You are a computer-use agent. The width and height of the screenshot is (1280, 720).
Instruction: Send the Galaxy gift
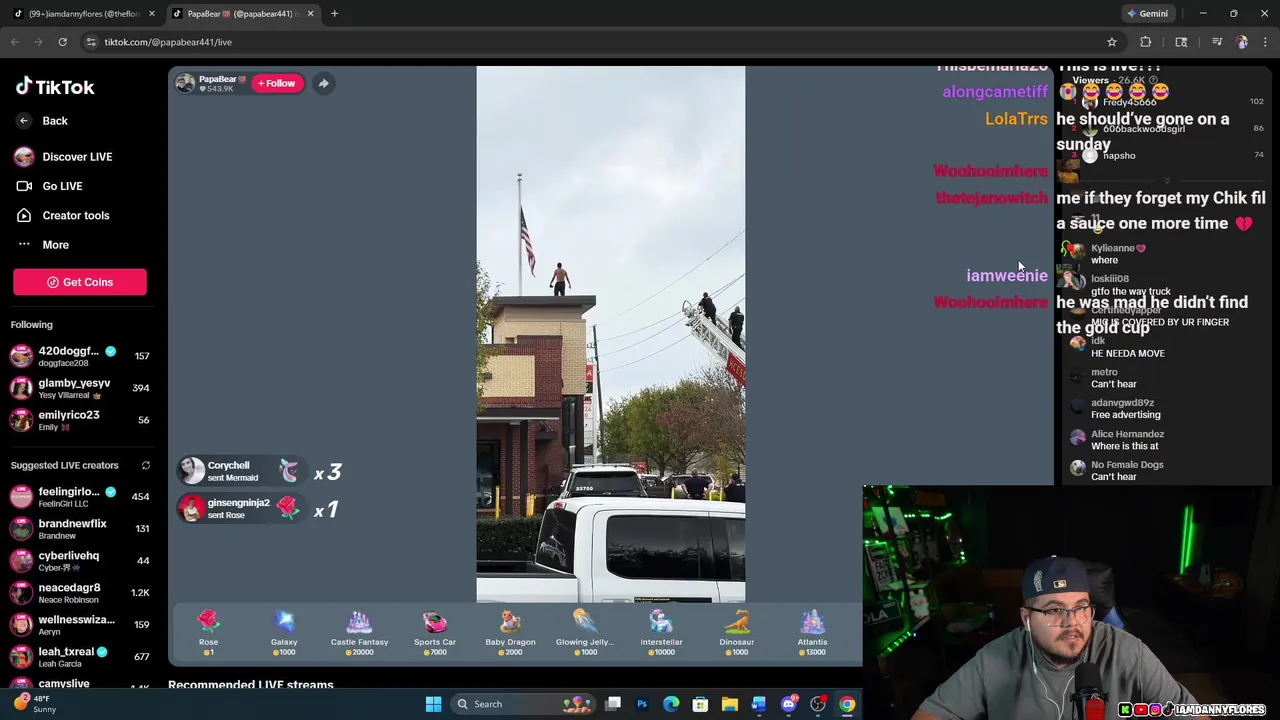coord(284,632)
